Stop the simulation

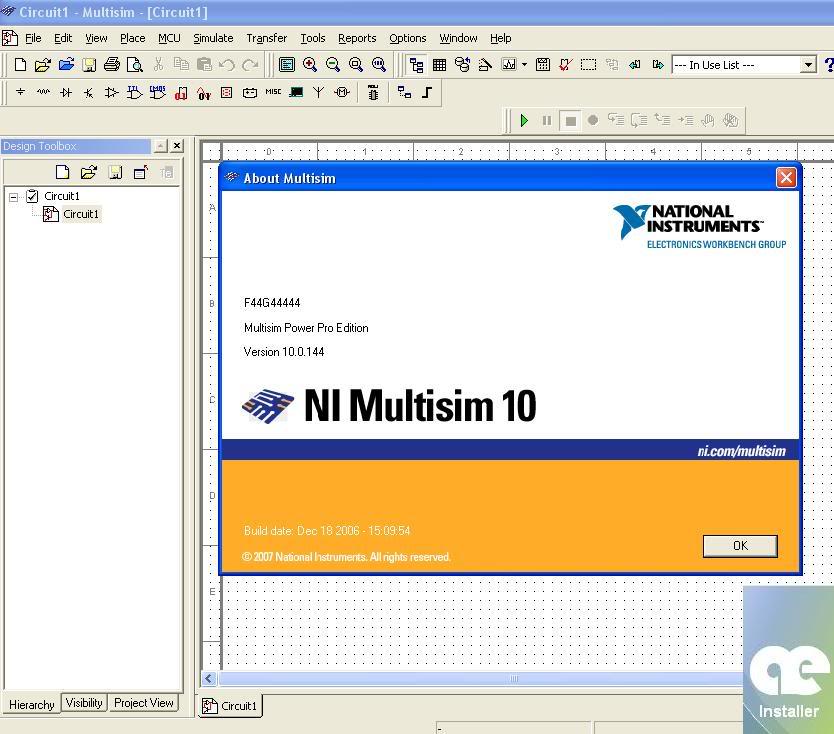pos(570,121)
